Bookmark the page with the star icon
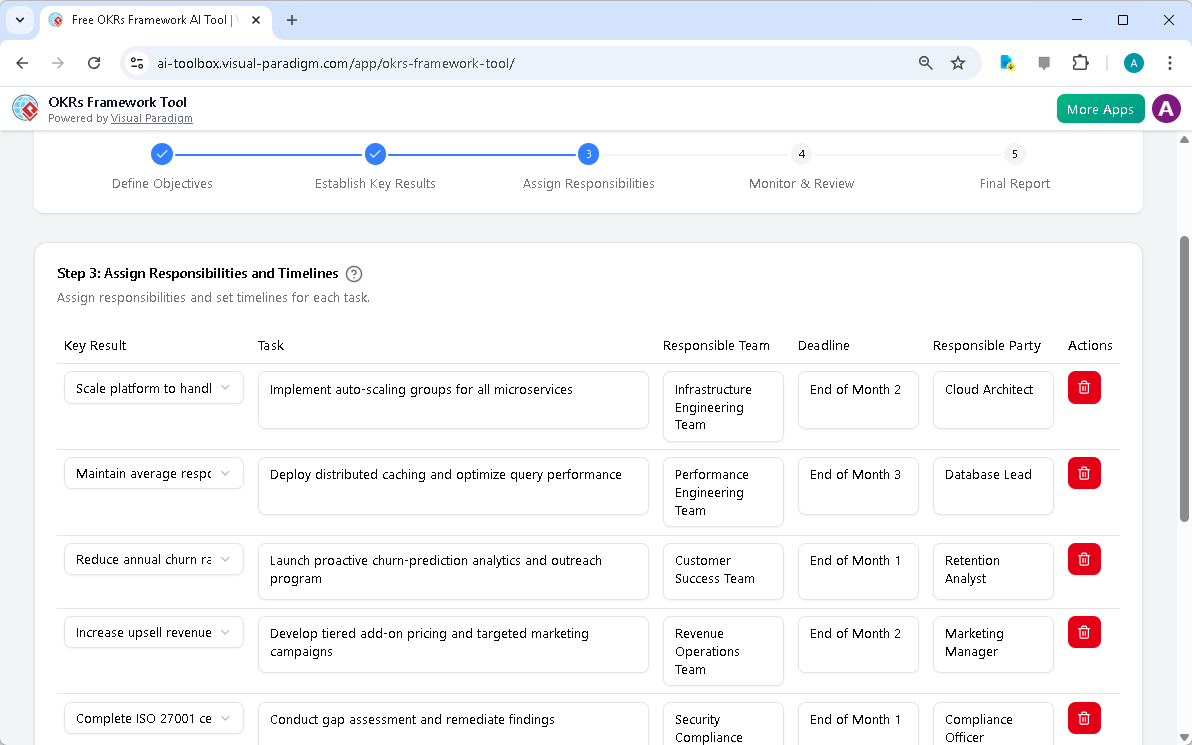The height and width of the screenshot is (745, 1192). [x=958, y=62]
